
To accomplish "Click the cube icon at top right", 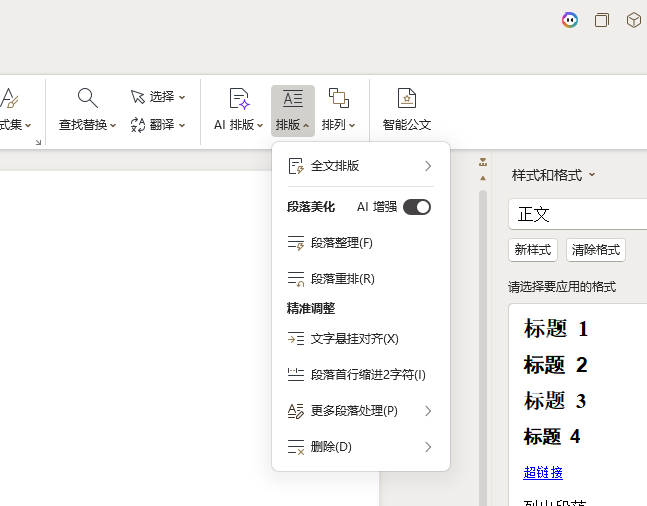I will 633,20.
